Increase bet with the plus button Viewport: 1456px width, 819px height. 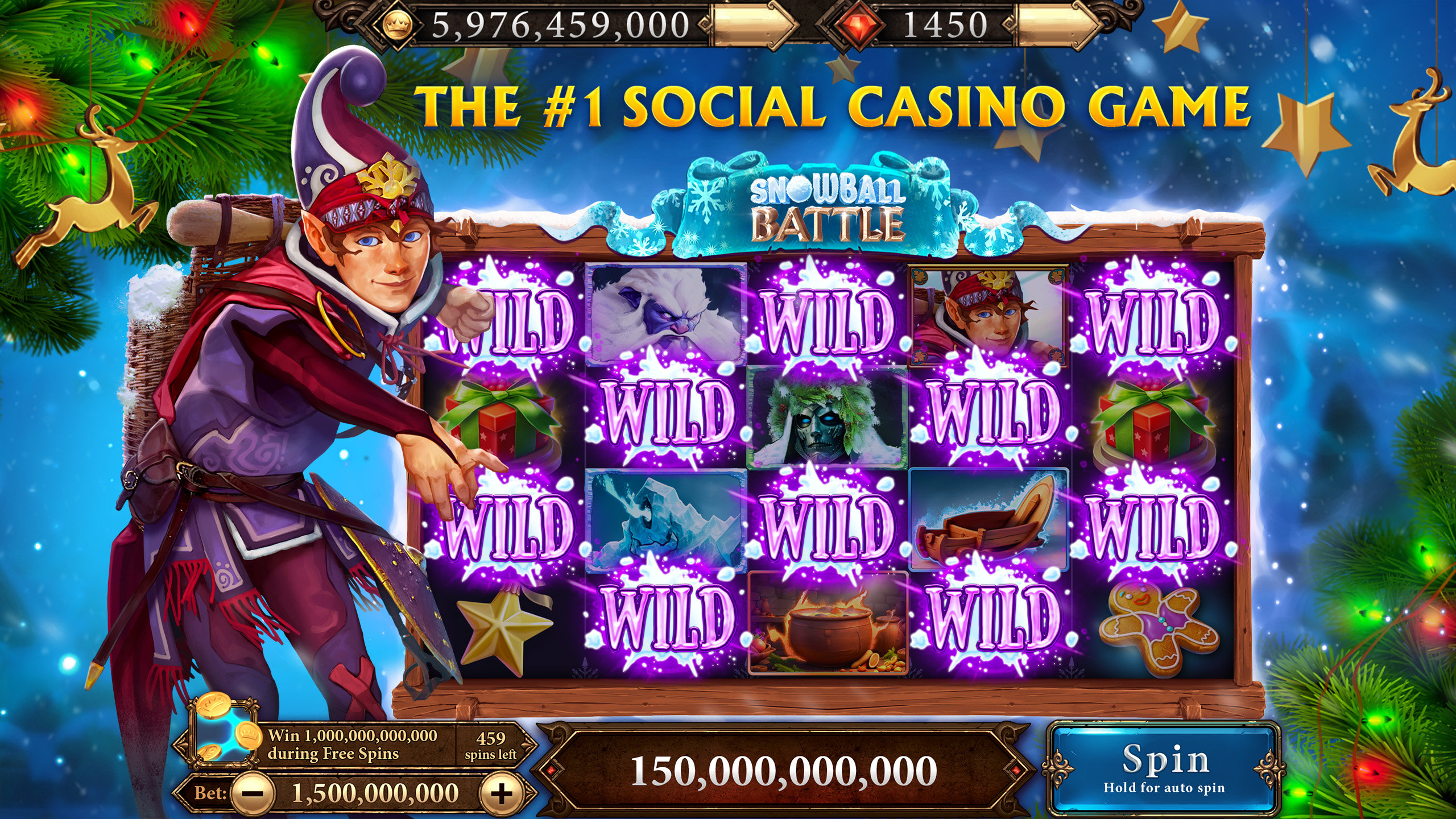[500, 793]
